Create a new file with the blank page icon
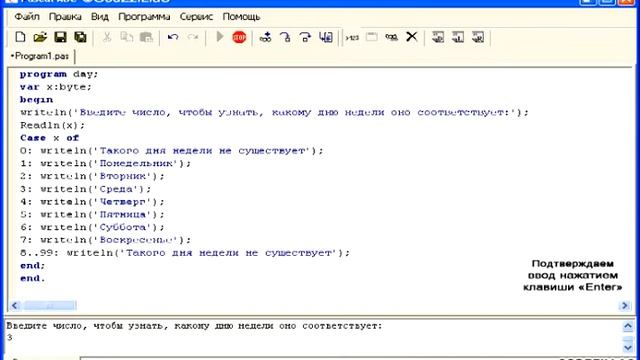This screenshot has width=640, height=360. coord(20,37)
